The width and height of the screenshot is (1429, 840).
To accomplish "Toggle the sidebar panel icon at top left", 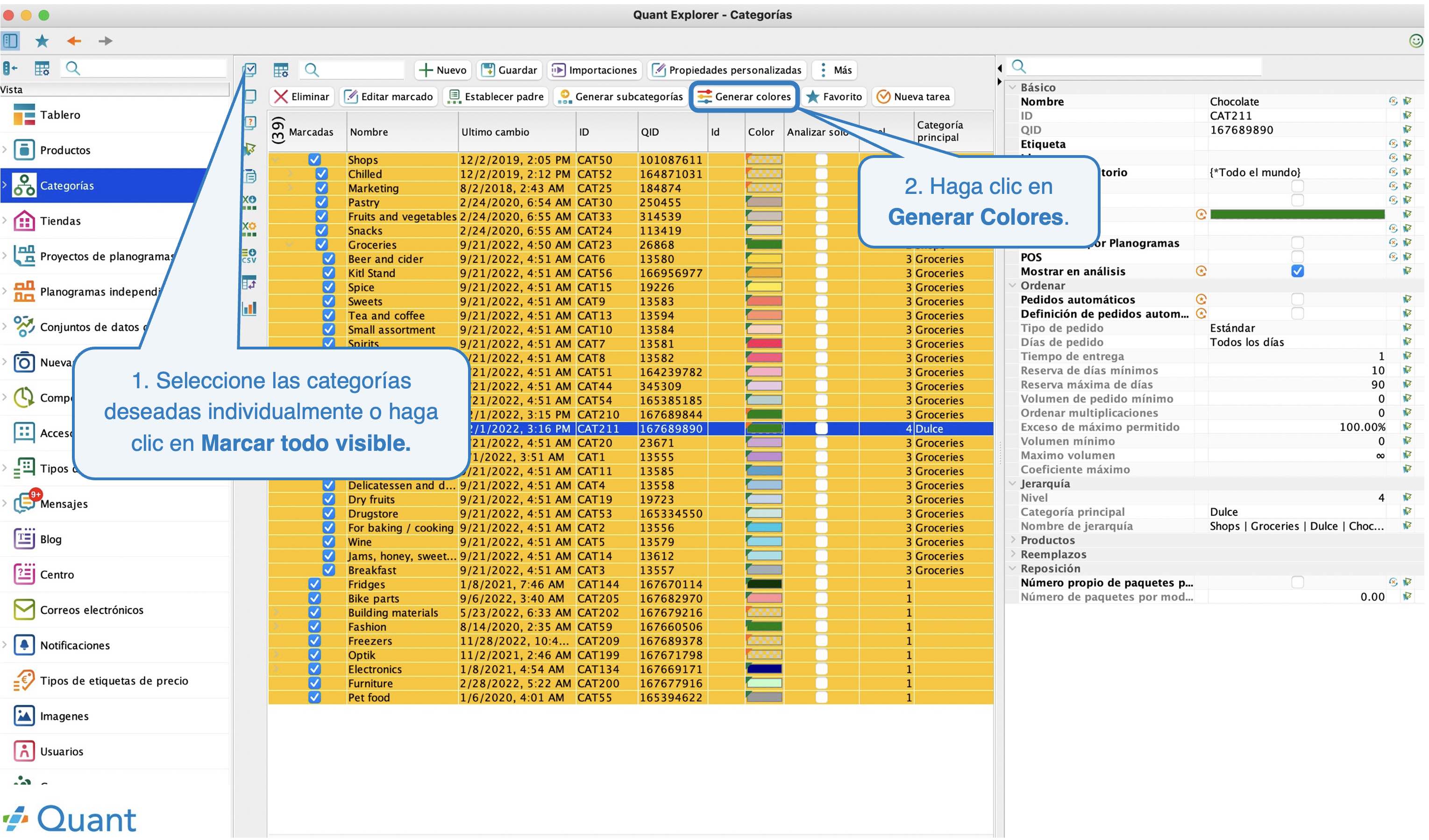I will click(11, 41).
